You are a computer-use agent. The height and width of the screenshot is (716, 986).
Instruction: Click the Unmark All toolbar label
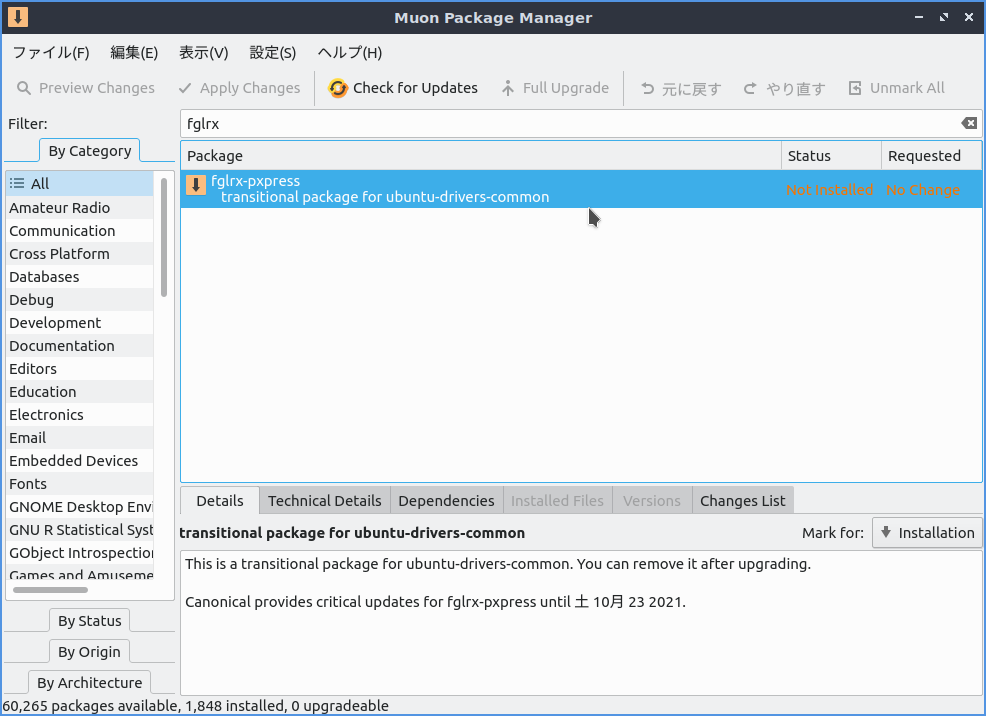click(907, 88)
